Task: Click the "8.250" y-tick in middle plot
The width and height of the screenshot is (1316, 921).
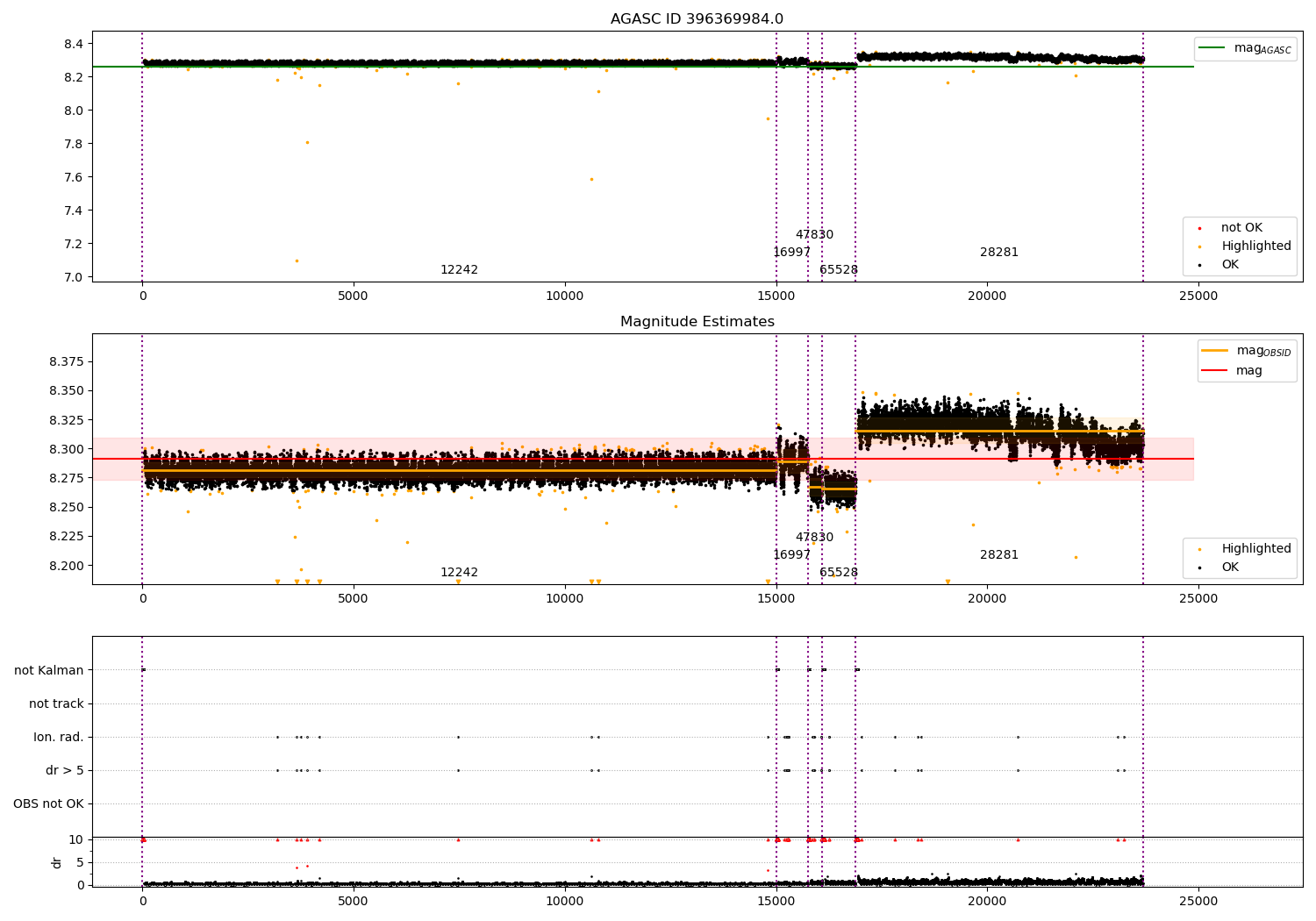Action: (67, 507)
